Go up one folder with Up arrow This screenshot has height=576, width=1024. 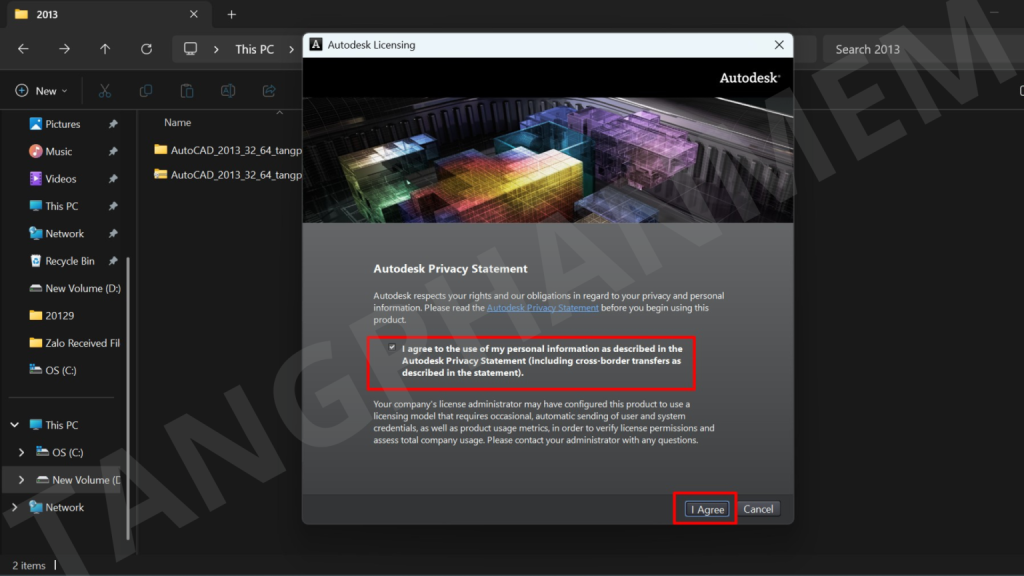[x=105, y=49]
